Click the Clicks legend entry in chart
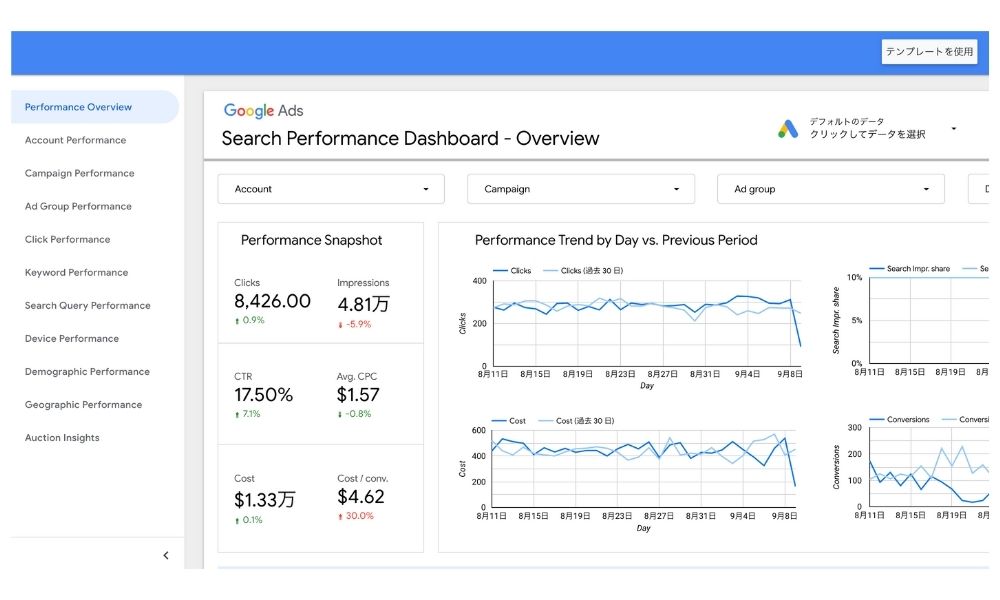Screen dimensions: 1000x600 tap(512, 271)
